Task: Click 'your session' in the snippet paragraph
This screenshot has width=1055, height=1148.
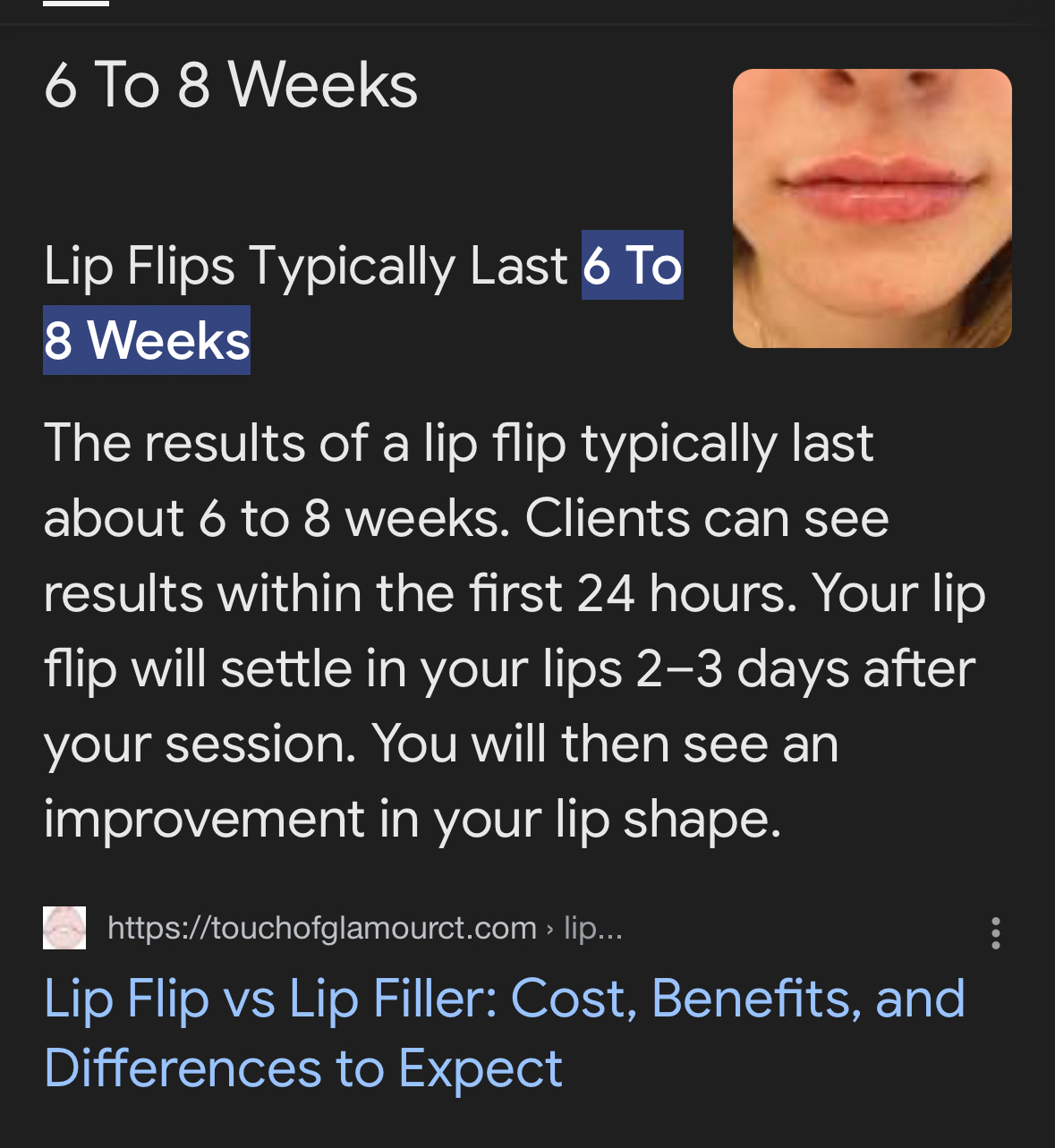Action: (x=200, y=744)
